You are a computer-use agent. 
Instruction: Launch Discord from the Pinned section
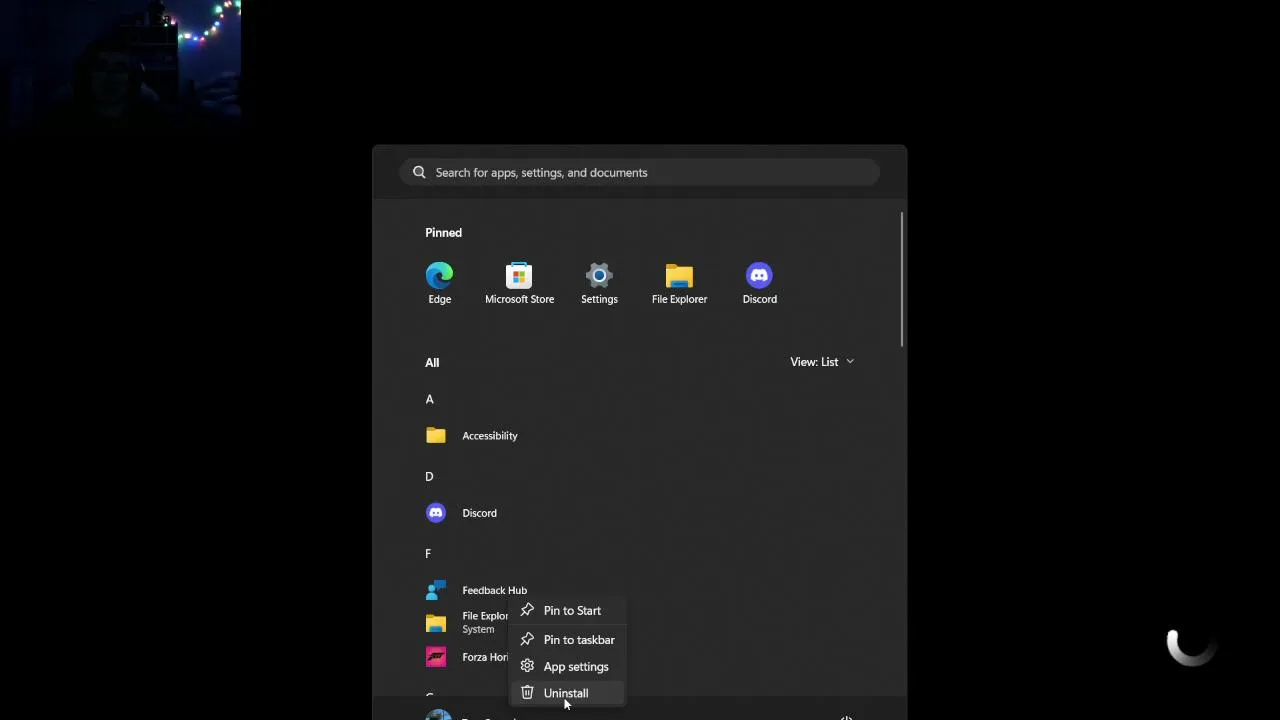click(759, 283)
